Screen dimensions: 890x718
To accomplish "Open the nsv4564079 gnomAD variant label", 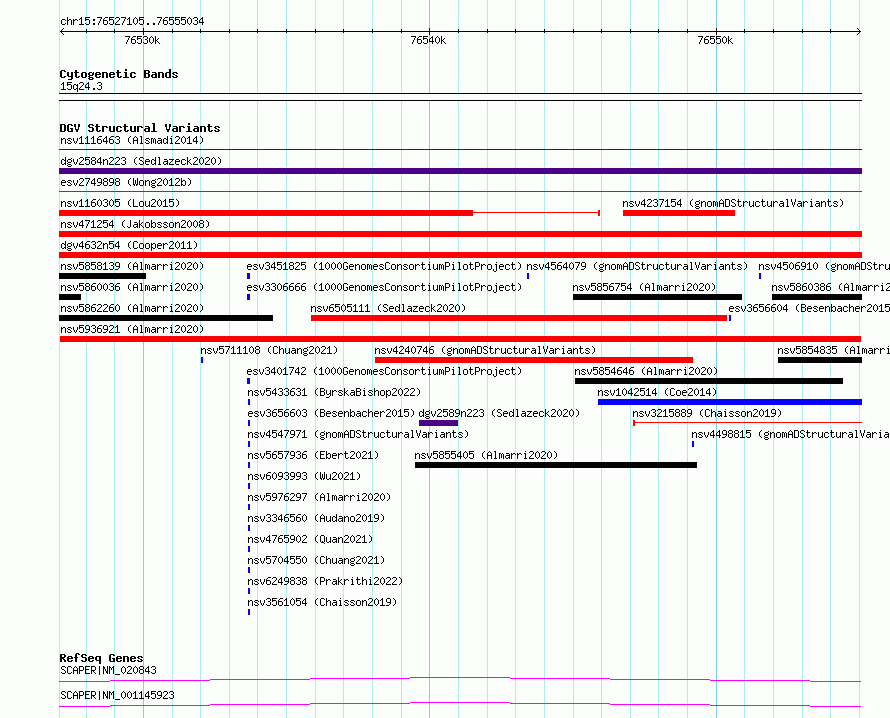I will coord(637,266).
